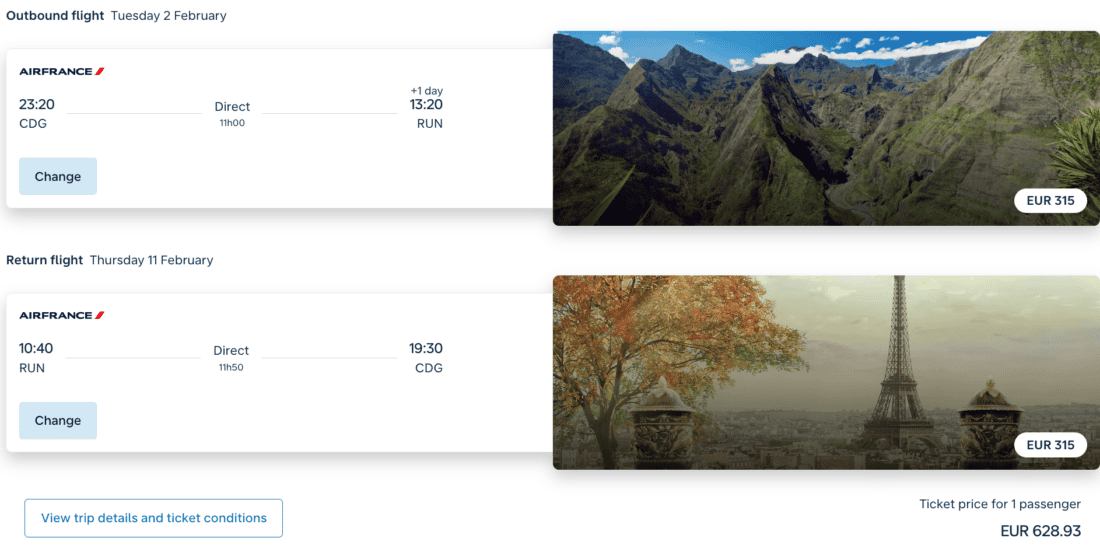Click the +1 day arrival indicator
The height and width of the screenshot is (552, 1100).
[427, 90]
